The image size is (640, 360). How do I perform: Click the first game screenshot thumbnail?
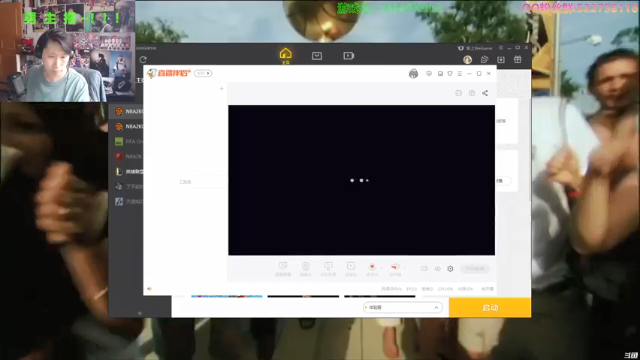(x=227, y=296)
